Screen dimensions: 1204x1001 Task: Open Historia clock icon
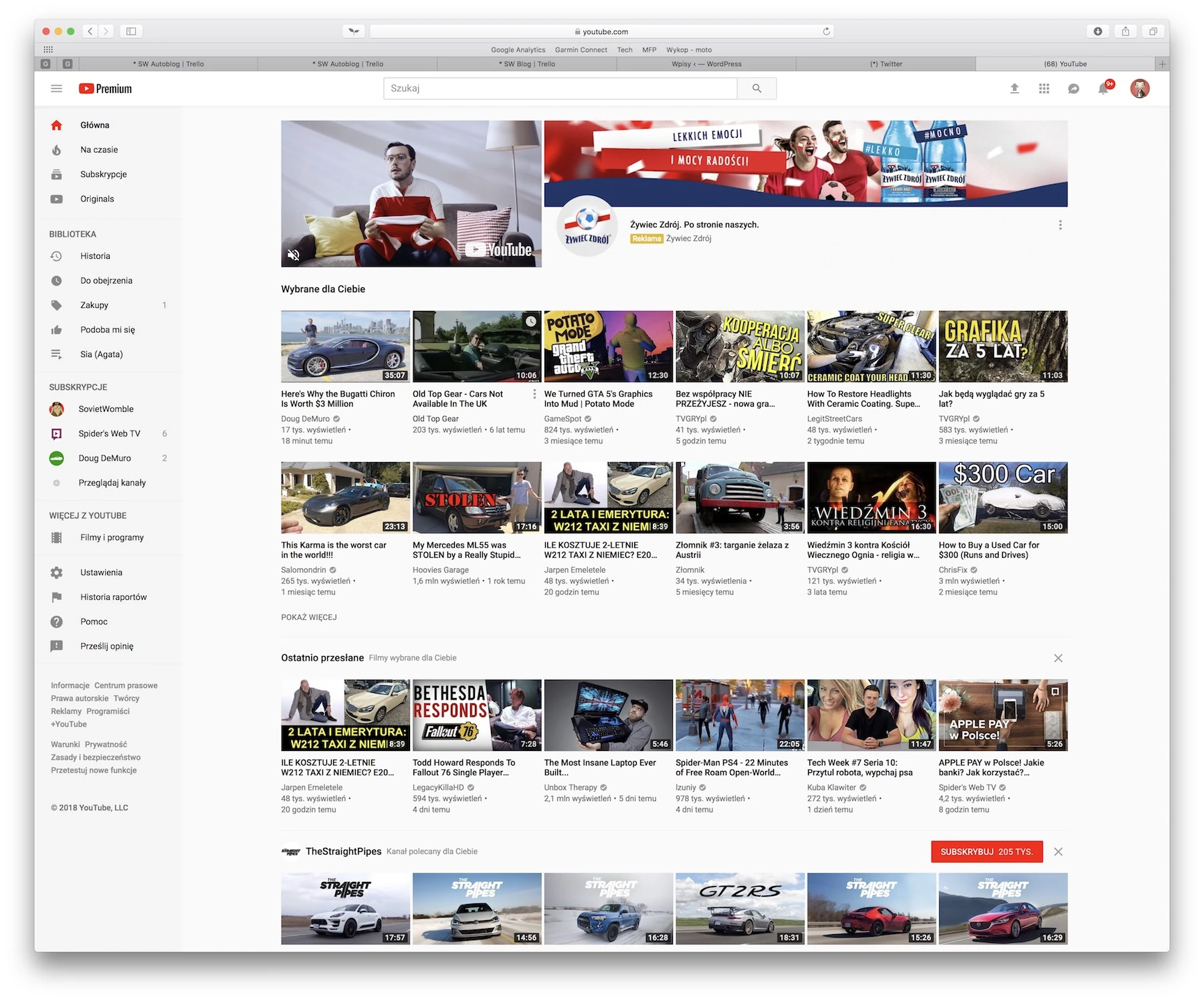click(57, 256)
